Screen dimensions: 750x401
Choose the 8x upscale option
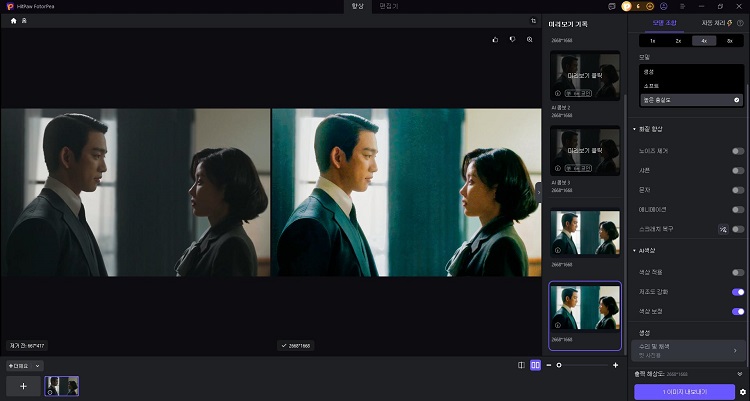click(x=730, y=41)
